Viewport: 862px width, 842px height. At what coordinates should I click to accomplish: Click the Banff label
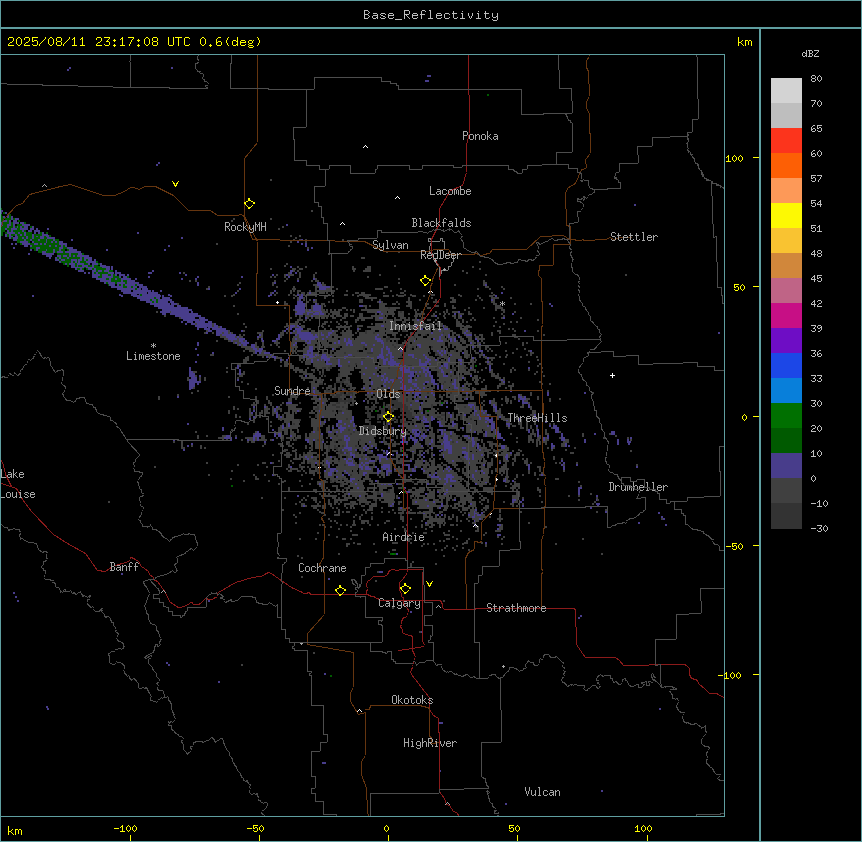pyautogui.click(x=124, y=567)
